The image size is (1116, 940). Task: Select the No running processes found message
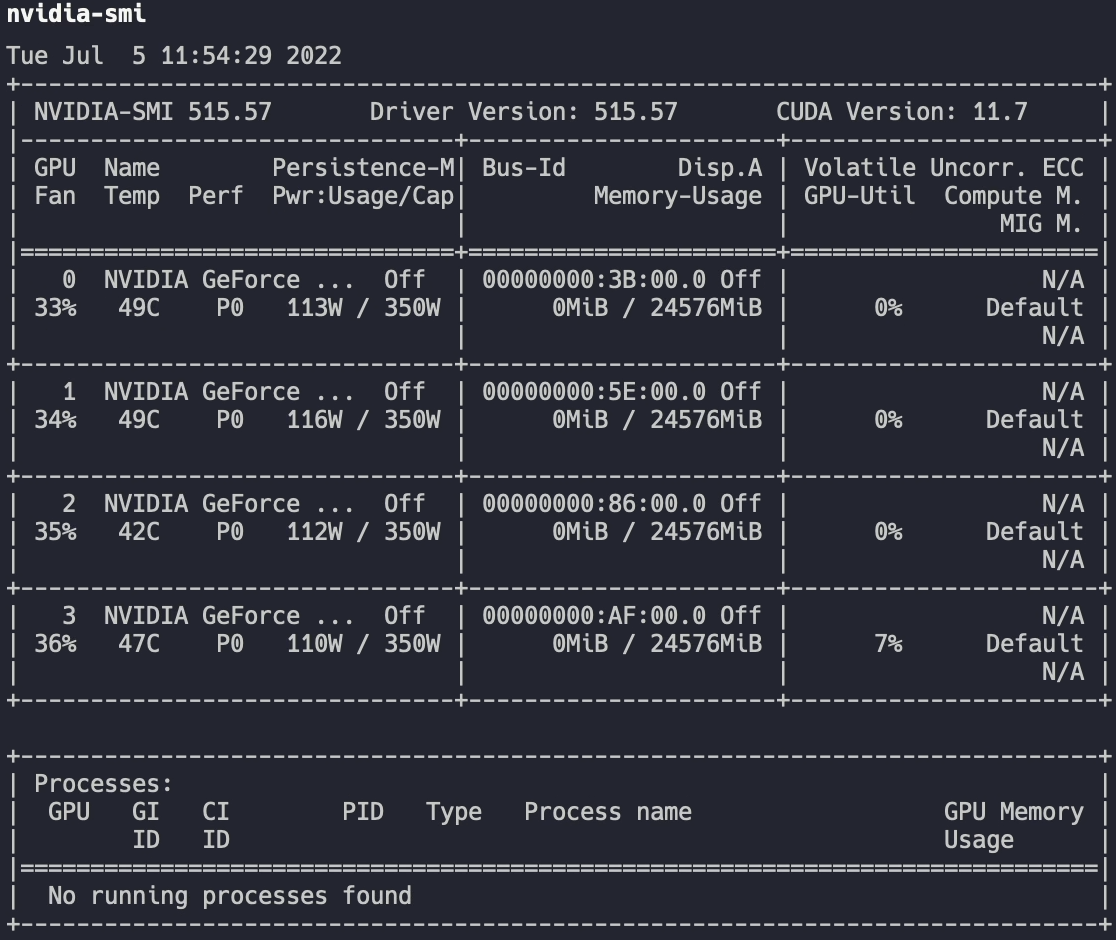tap(229, 895)
